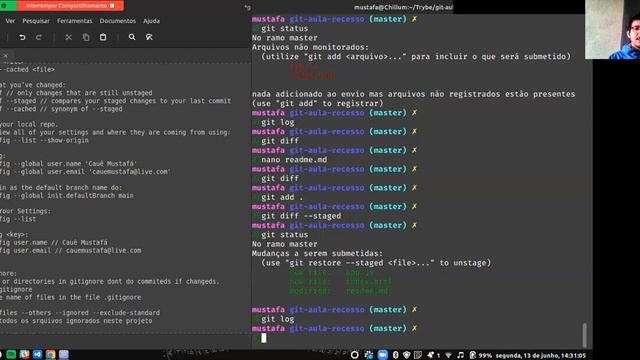Open the purple app icon in taskbar
This screenshot has width=640, height=360.
pos(64,354)
